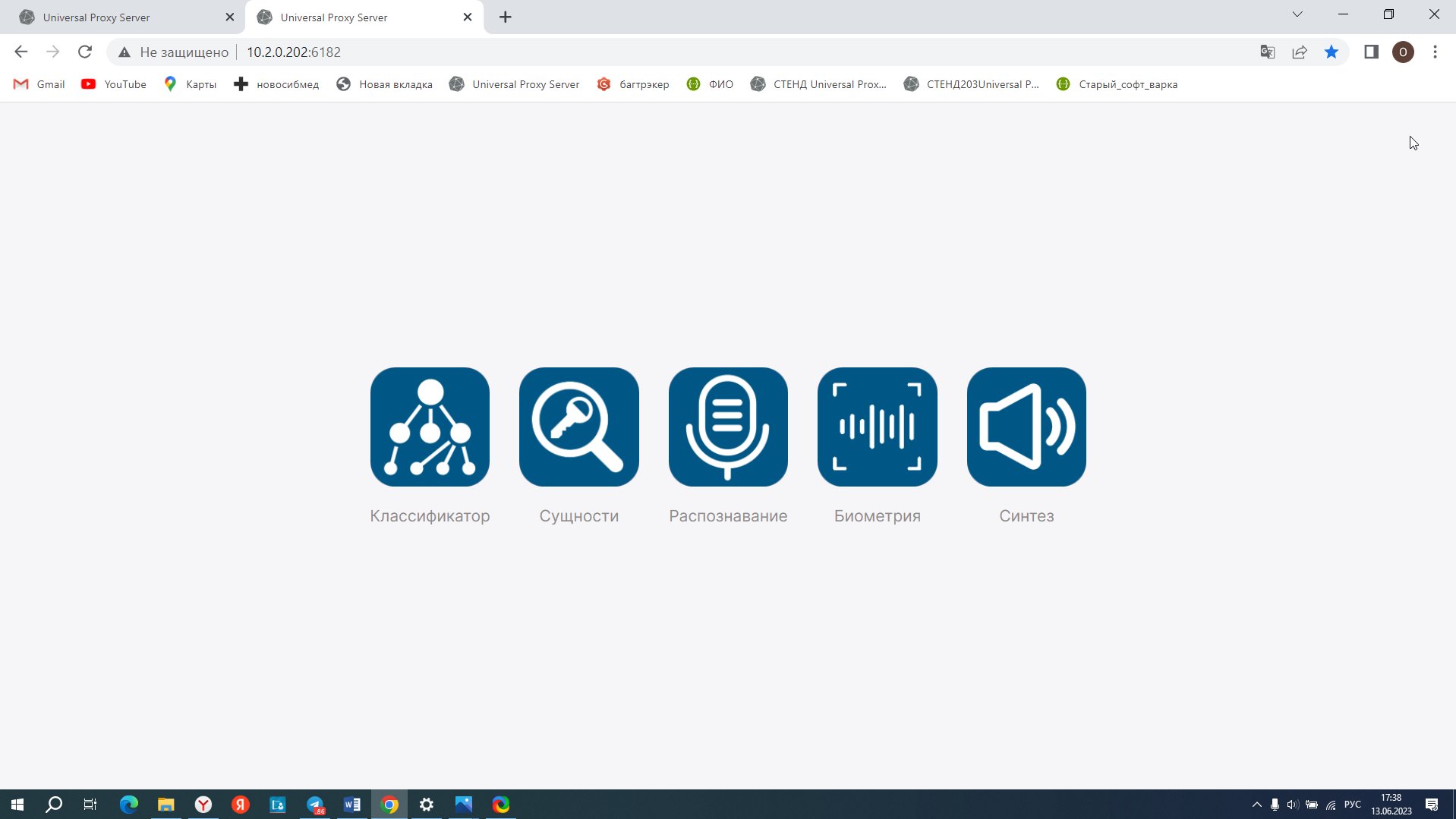Open the Биометрия waveform icon
The width and height of the screenshot is (1456, 819).
point(877,427)
